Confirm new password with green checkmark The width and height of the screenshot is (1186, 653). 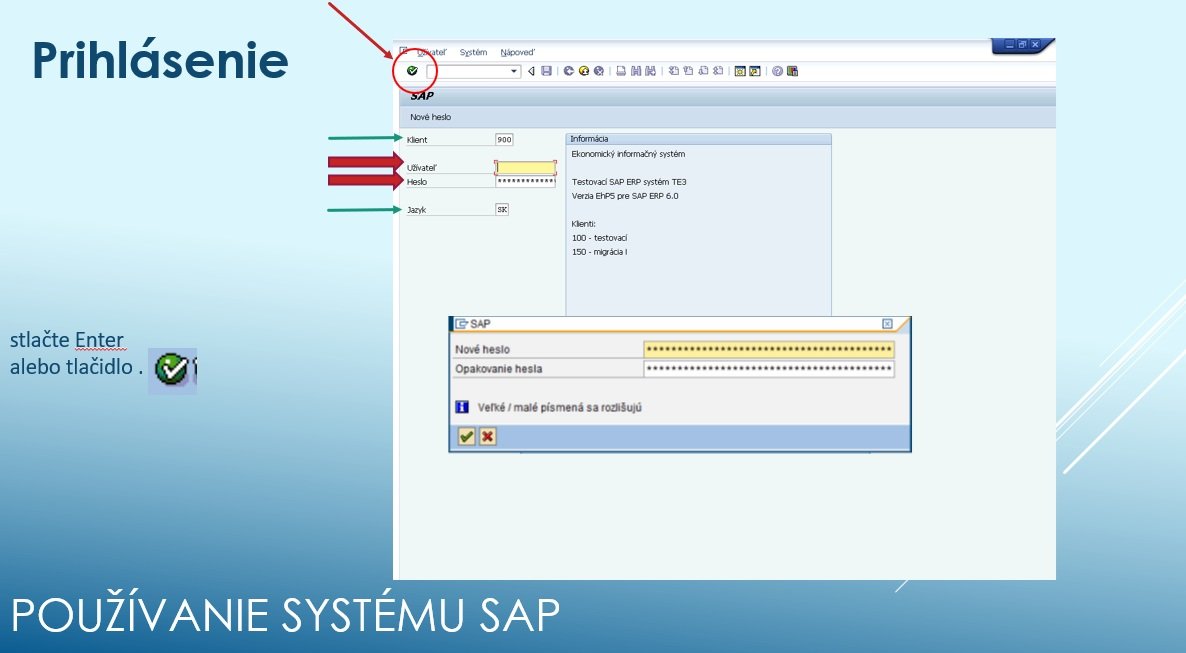[466, 436]
